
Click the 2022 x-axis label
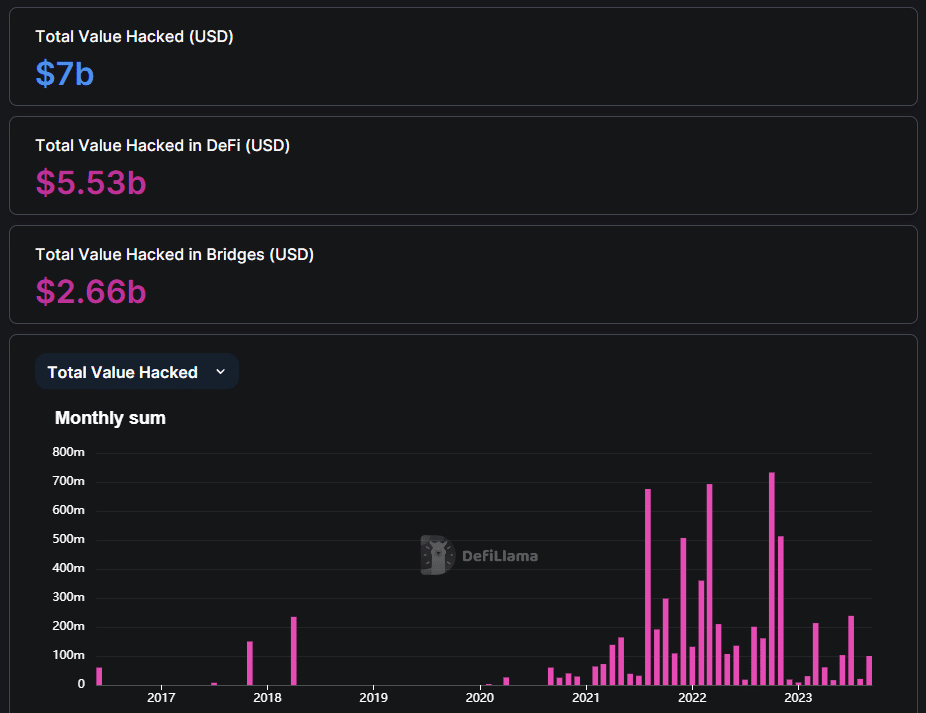click(x=692, y=698)
